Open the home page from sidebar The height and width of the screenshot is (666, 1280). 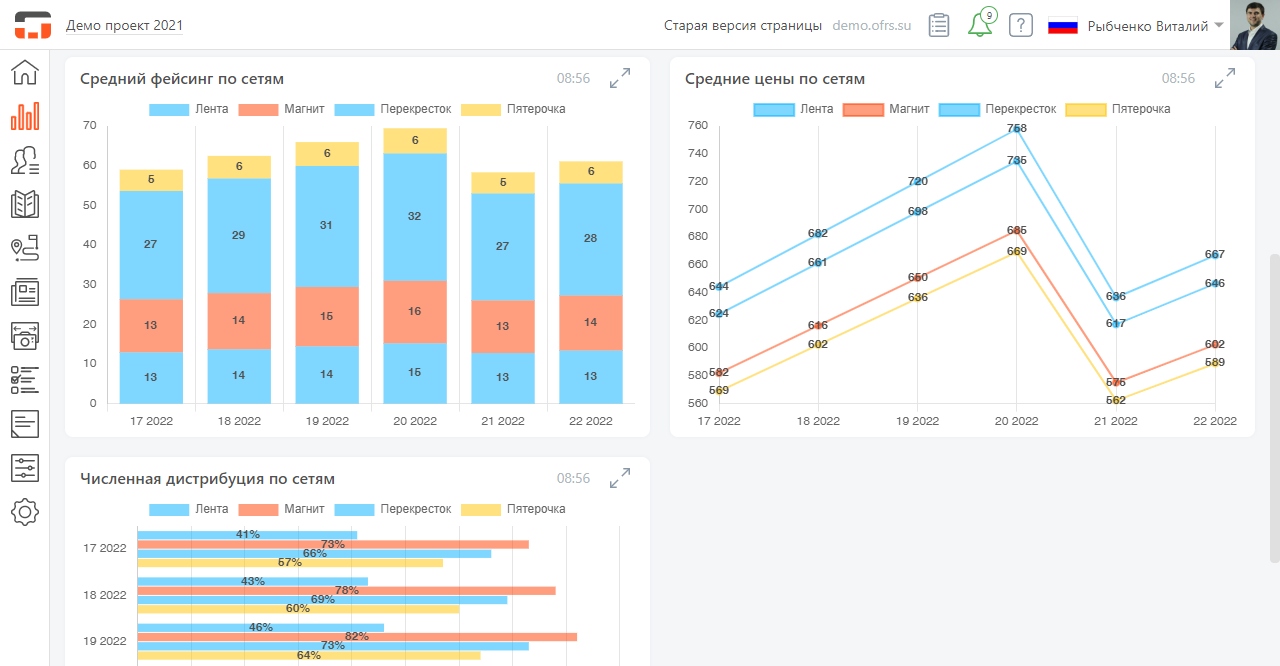click(x=24, y=73)
